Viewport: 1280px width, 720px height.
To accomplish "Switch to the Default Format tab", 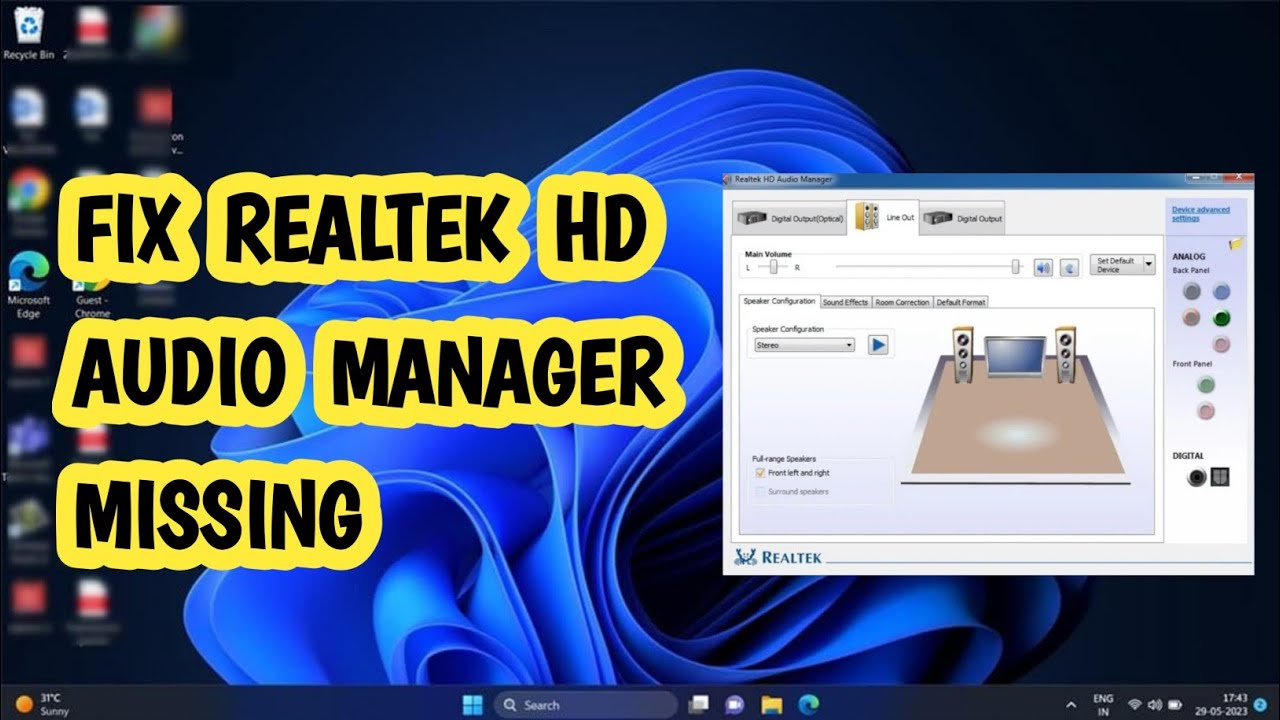I will (961, 302).
